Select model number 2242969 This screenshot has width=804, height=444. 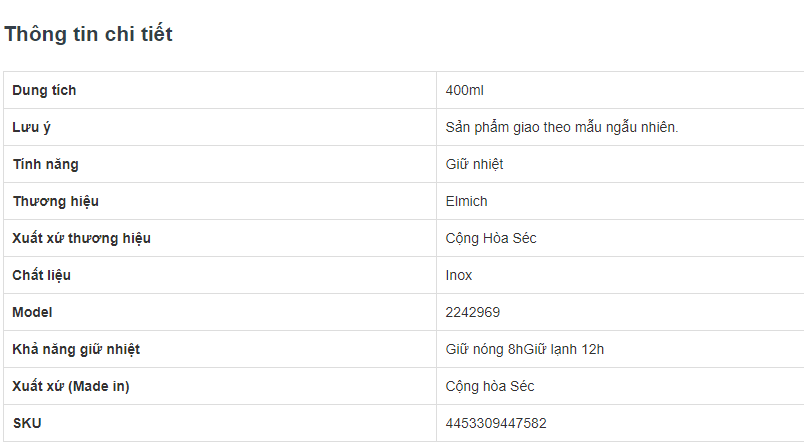(473, 313)
